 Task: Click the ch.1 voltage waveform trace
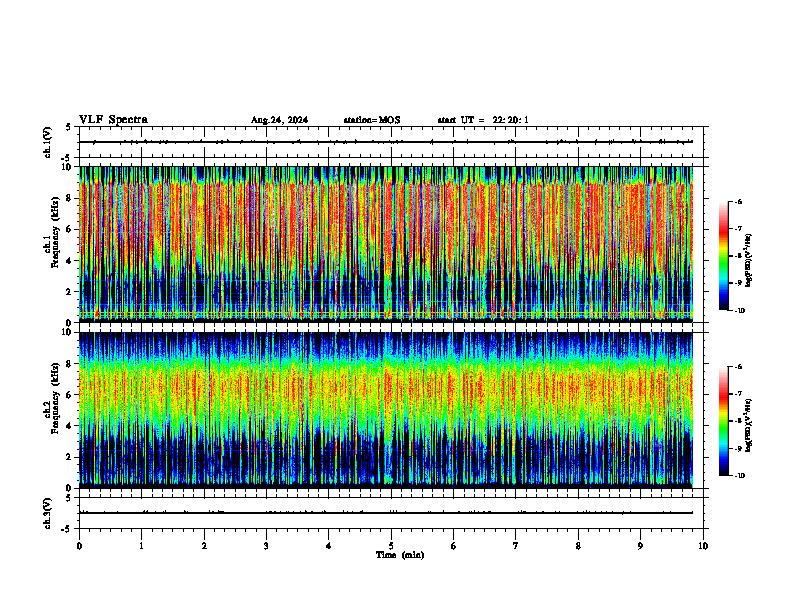(x=386, y=142)
